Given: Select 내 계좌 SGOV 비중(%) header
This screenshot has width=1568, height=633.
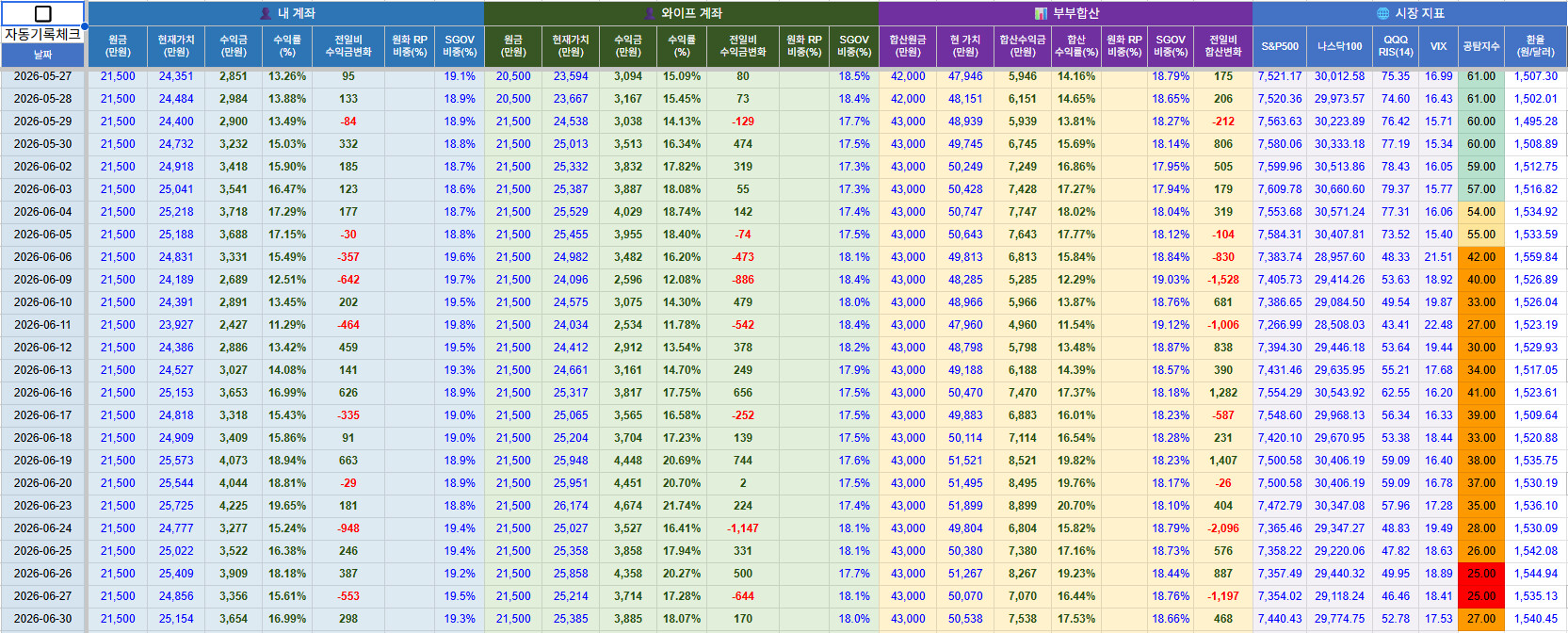Looking at the screenshot, I should pos(460,46).
